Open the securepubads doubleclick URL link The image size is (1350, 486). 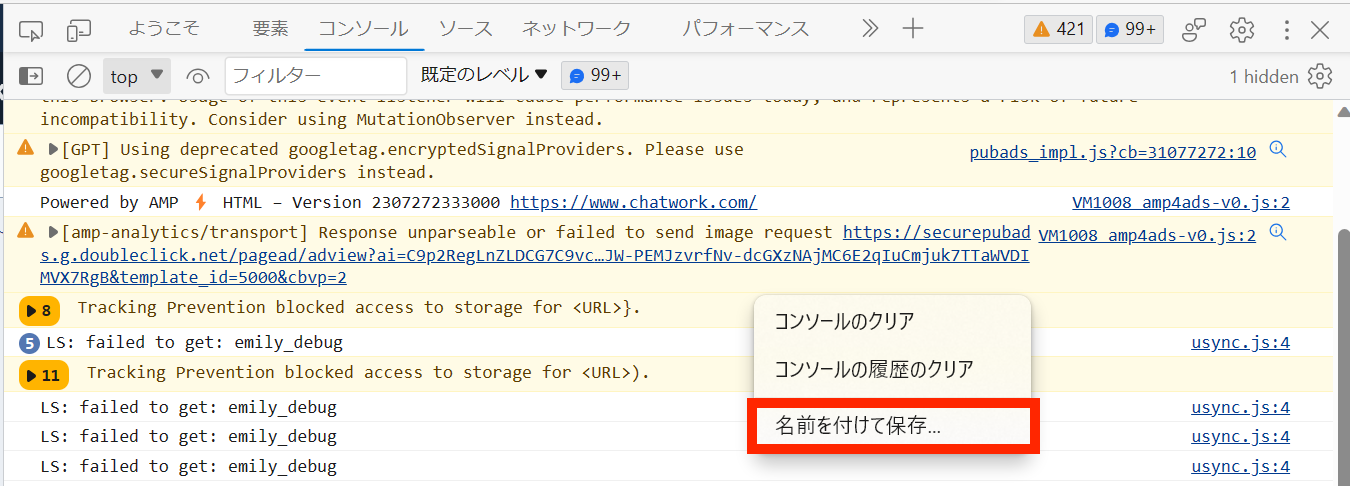(535, 255)
